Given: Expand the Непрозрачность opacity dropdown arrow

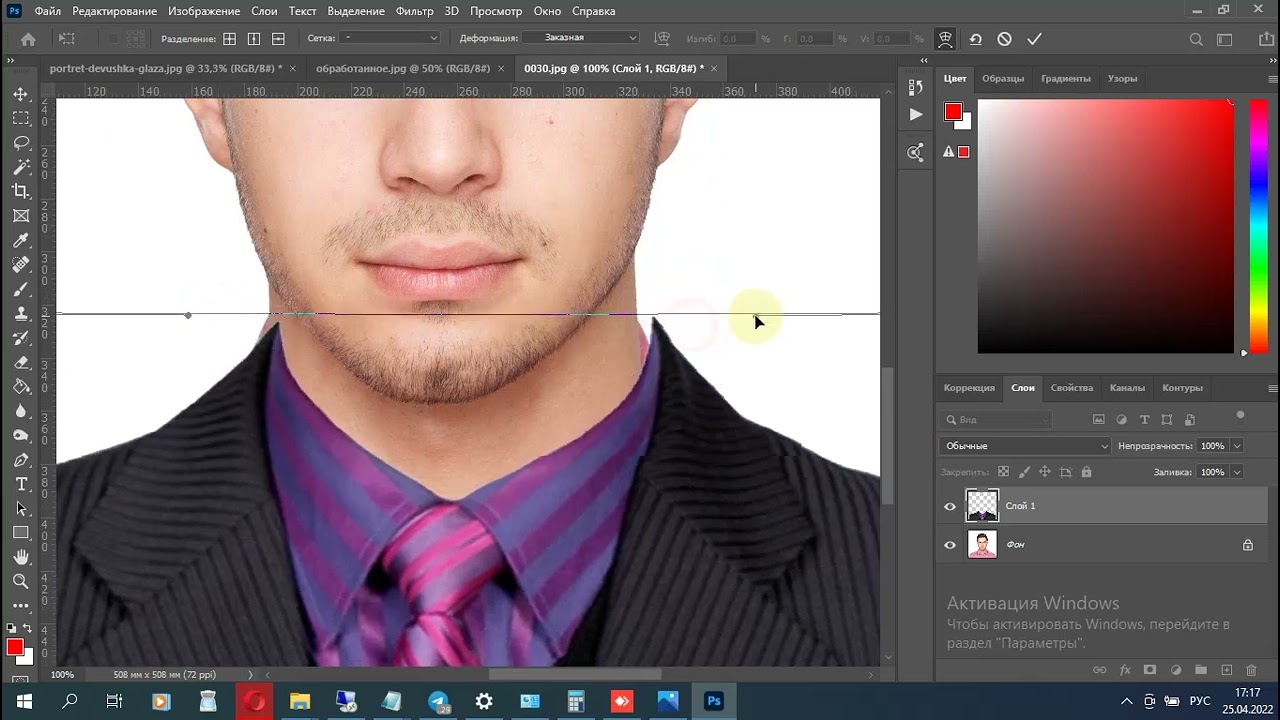Looking at the screenshot, I should click(1237, 446).
